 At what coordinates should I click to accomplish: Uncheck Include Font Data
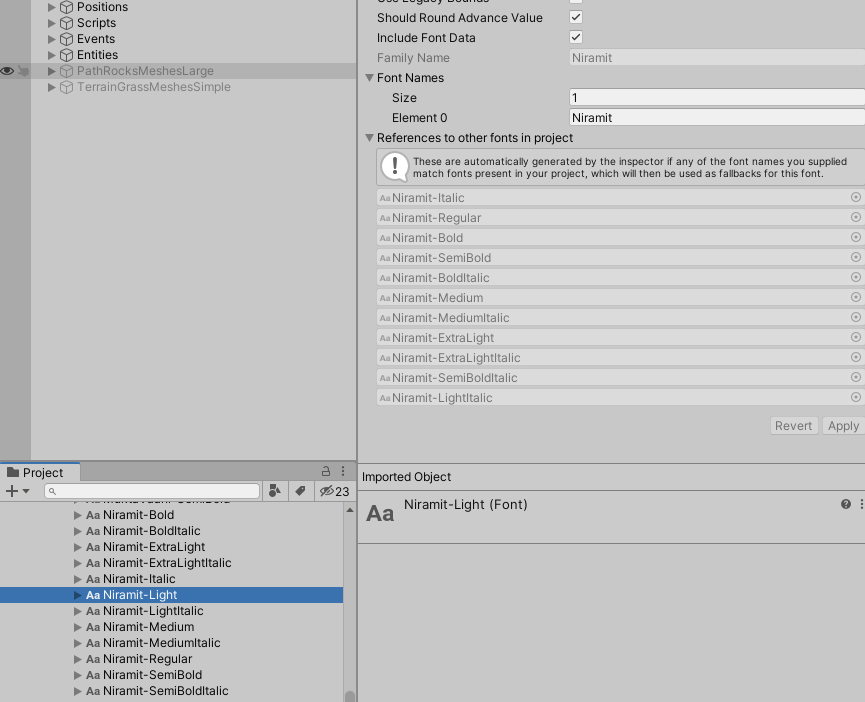pos(575,37)
